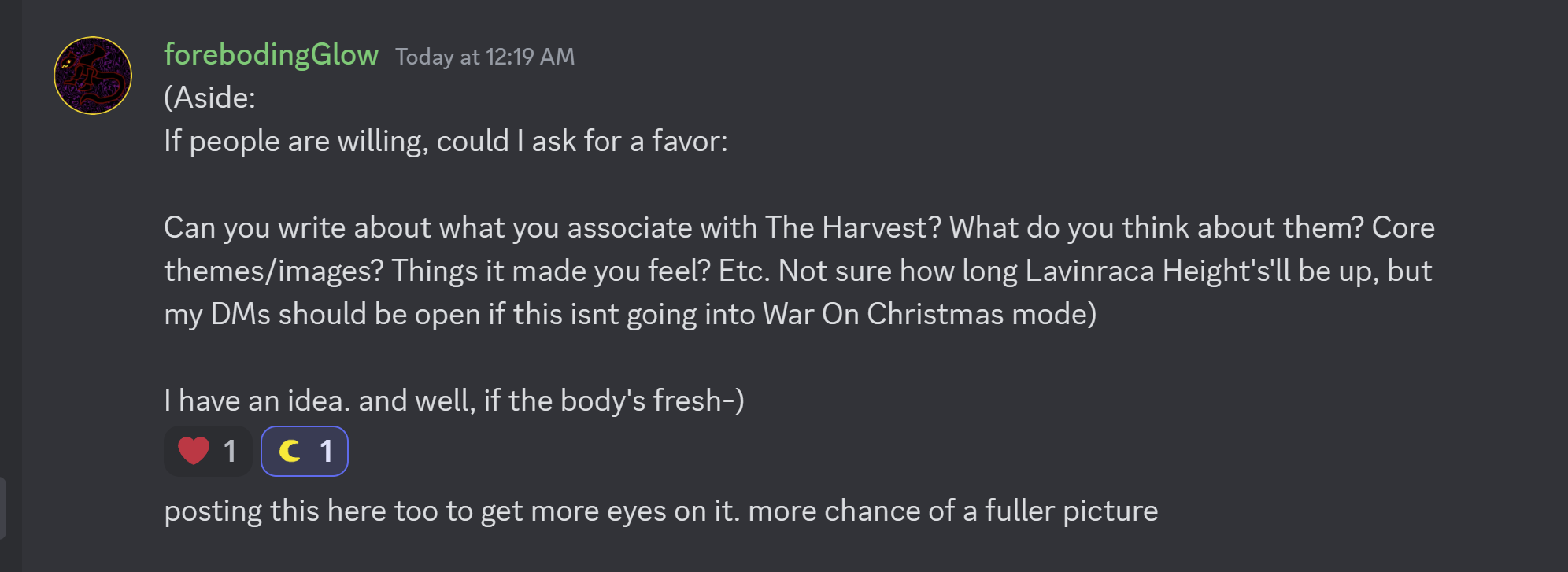Click the moon reaction count number
The width and height of the screenshot is (1568, 572).
pyautogui.click(x=326, y=452)
